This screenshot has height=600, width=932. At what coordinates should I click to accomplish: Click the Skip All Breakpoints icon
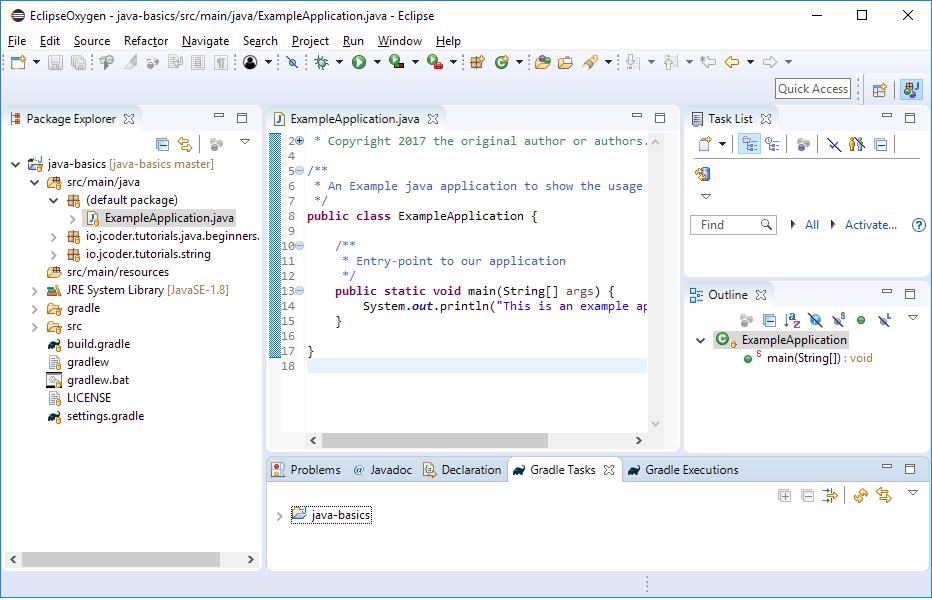[x=292, y=62]
